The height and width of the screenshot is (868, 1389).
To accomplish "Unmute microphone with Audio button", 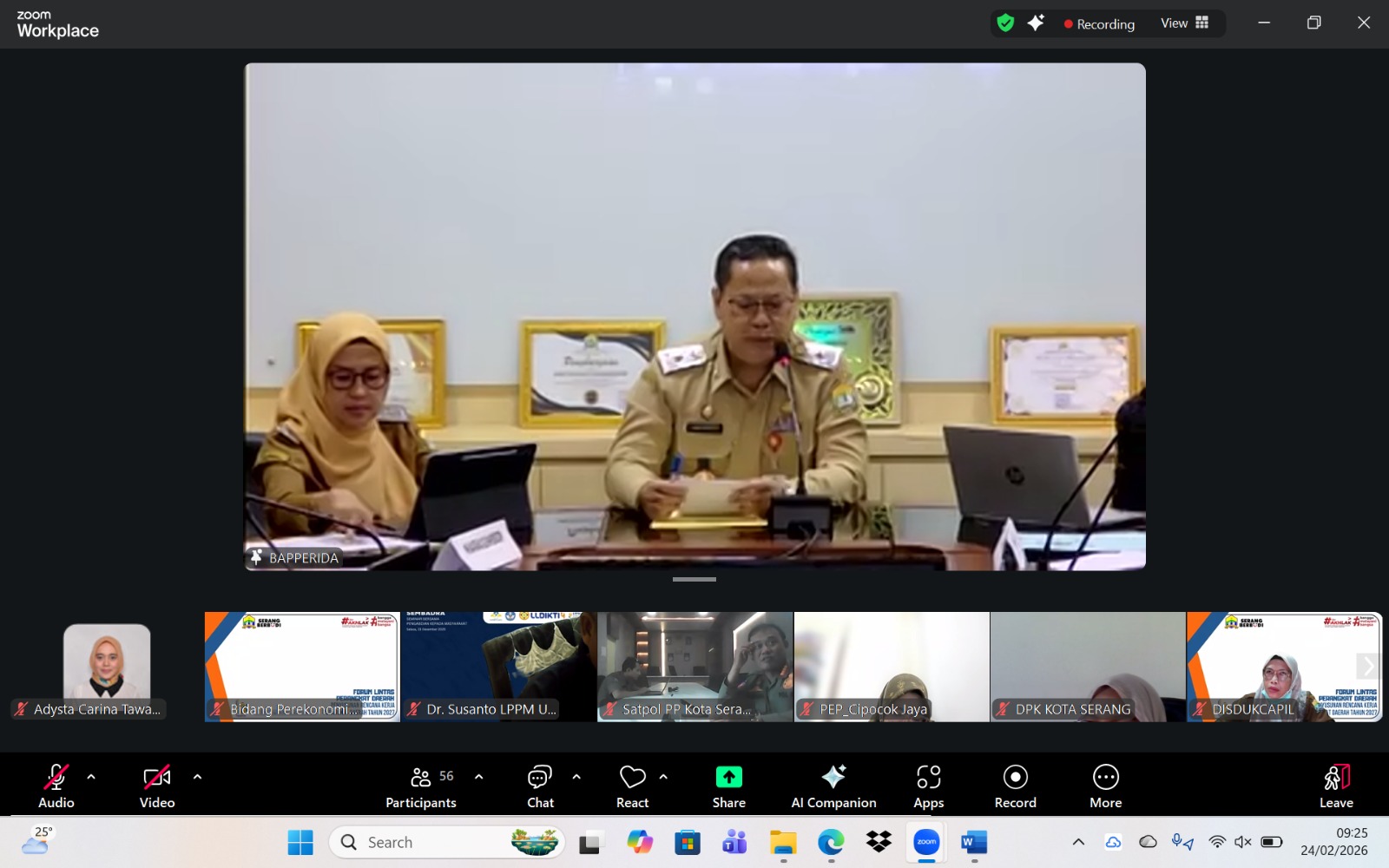I will [56, 786].
